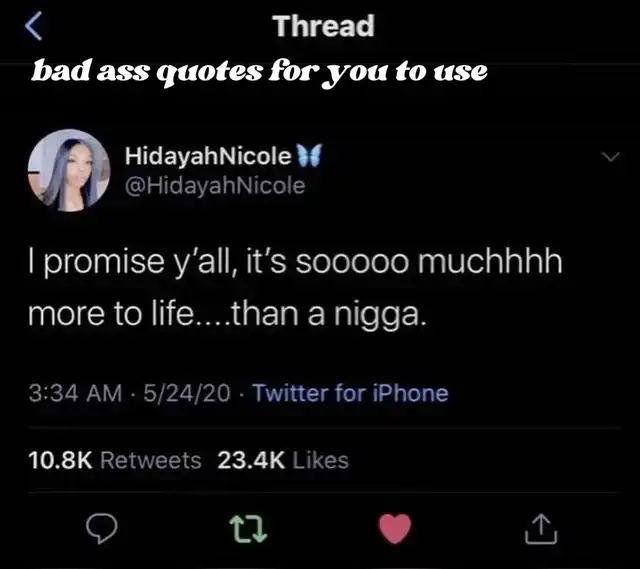
Task: Expand the tweet options chevron
Action: click(x=611, y=157)
